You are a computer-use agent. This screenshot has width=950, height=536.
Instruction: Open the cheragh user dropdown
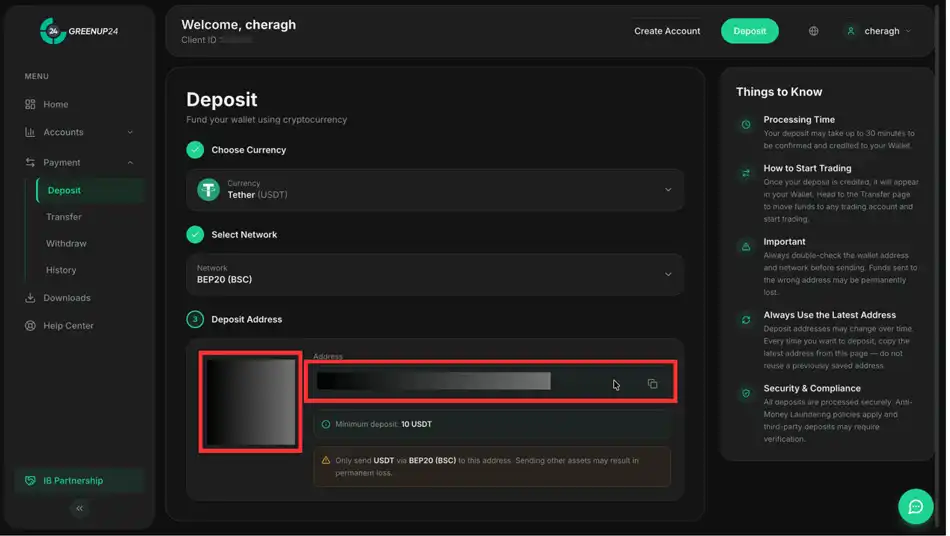879,31
